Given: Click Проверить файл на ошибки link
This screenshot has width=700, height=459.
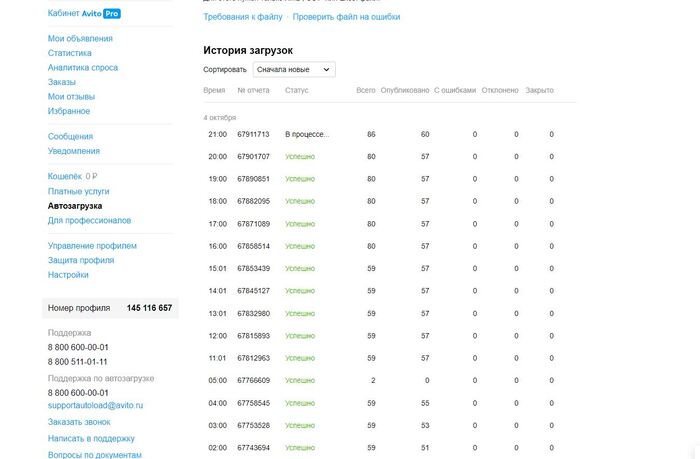Looking at the screenshot, I should pyautogui.click(x=346, y=17).
